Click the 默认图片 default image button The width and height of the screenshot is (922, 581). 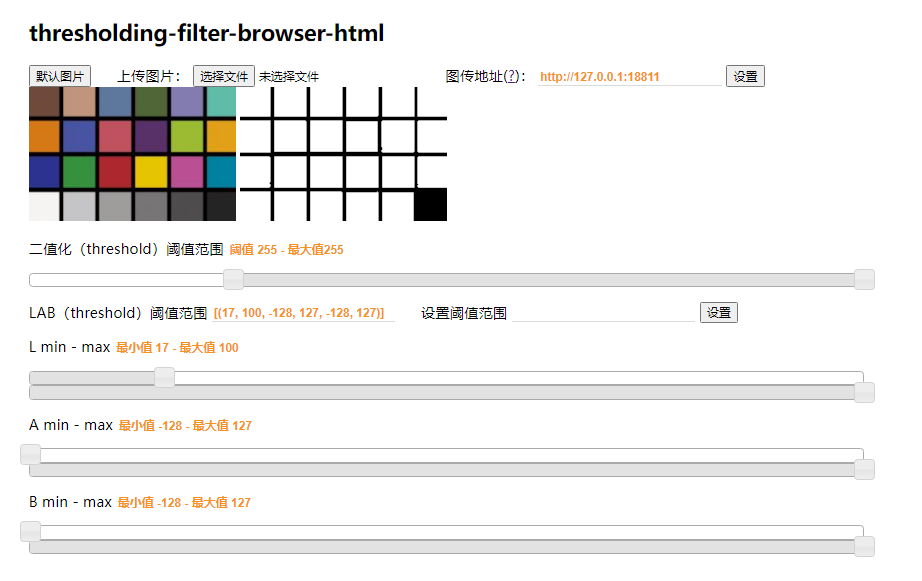click(x=60, y=76)
